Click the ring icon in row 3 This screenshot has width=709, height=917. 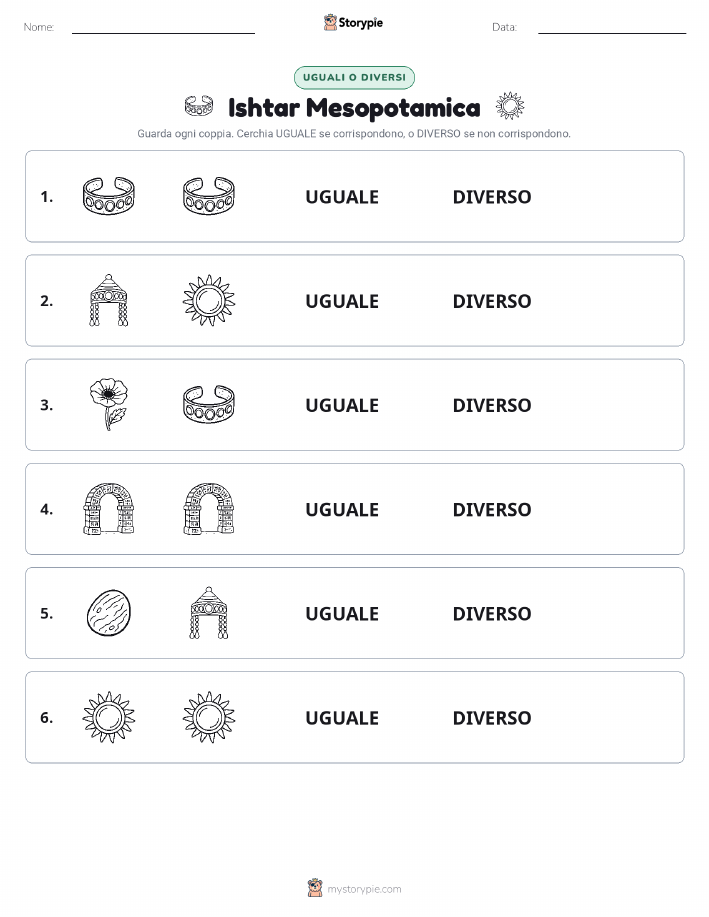pos(209,404)
